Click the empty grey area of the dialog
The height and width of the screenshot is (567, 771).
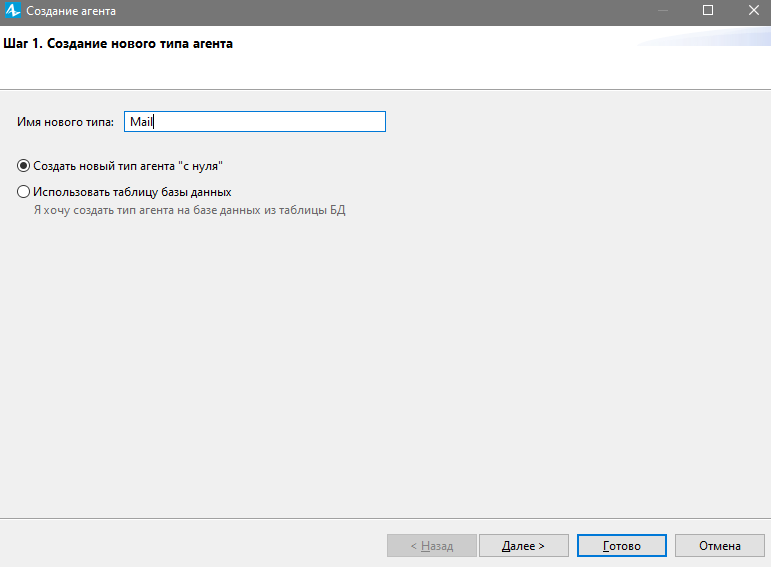click(386, 369)
